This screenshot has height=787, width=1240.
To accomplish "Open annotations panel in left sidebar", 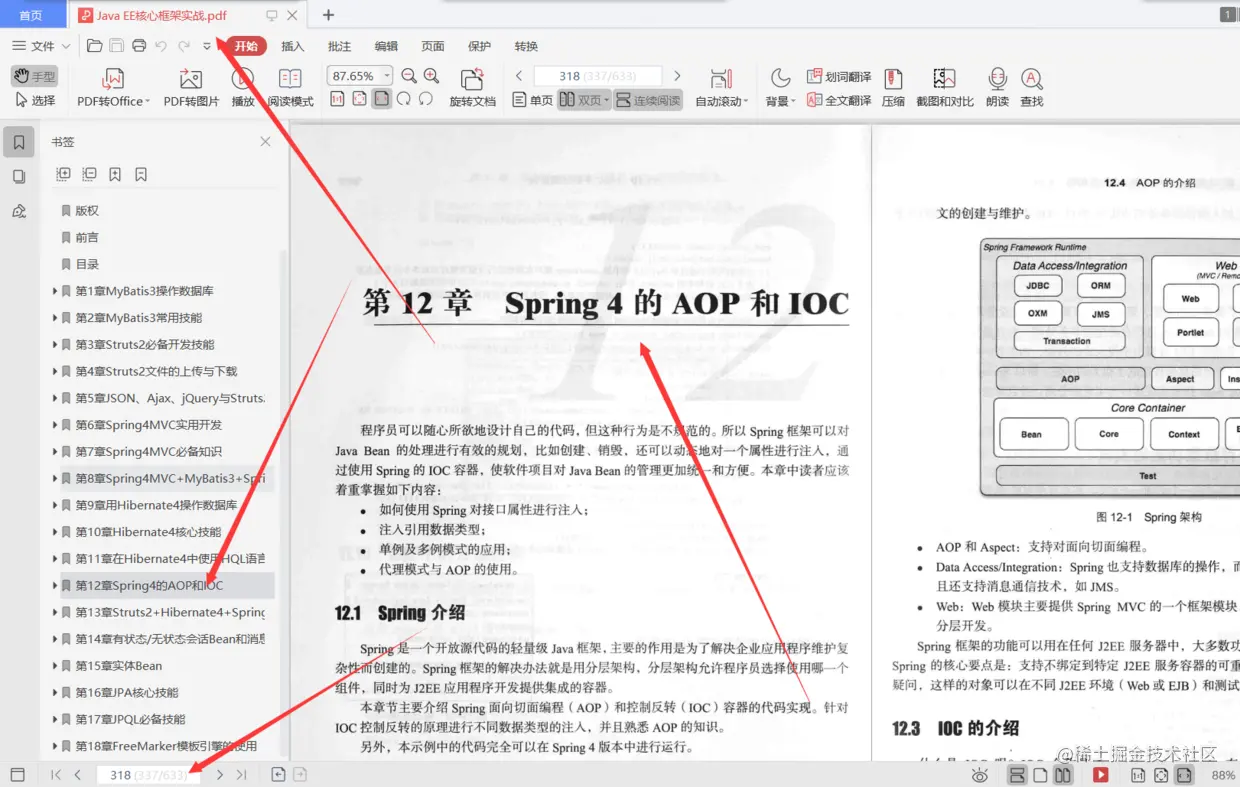I will [x=19, y=211].
